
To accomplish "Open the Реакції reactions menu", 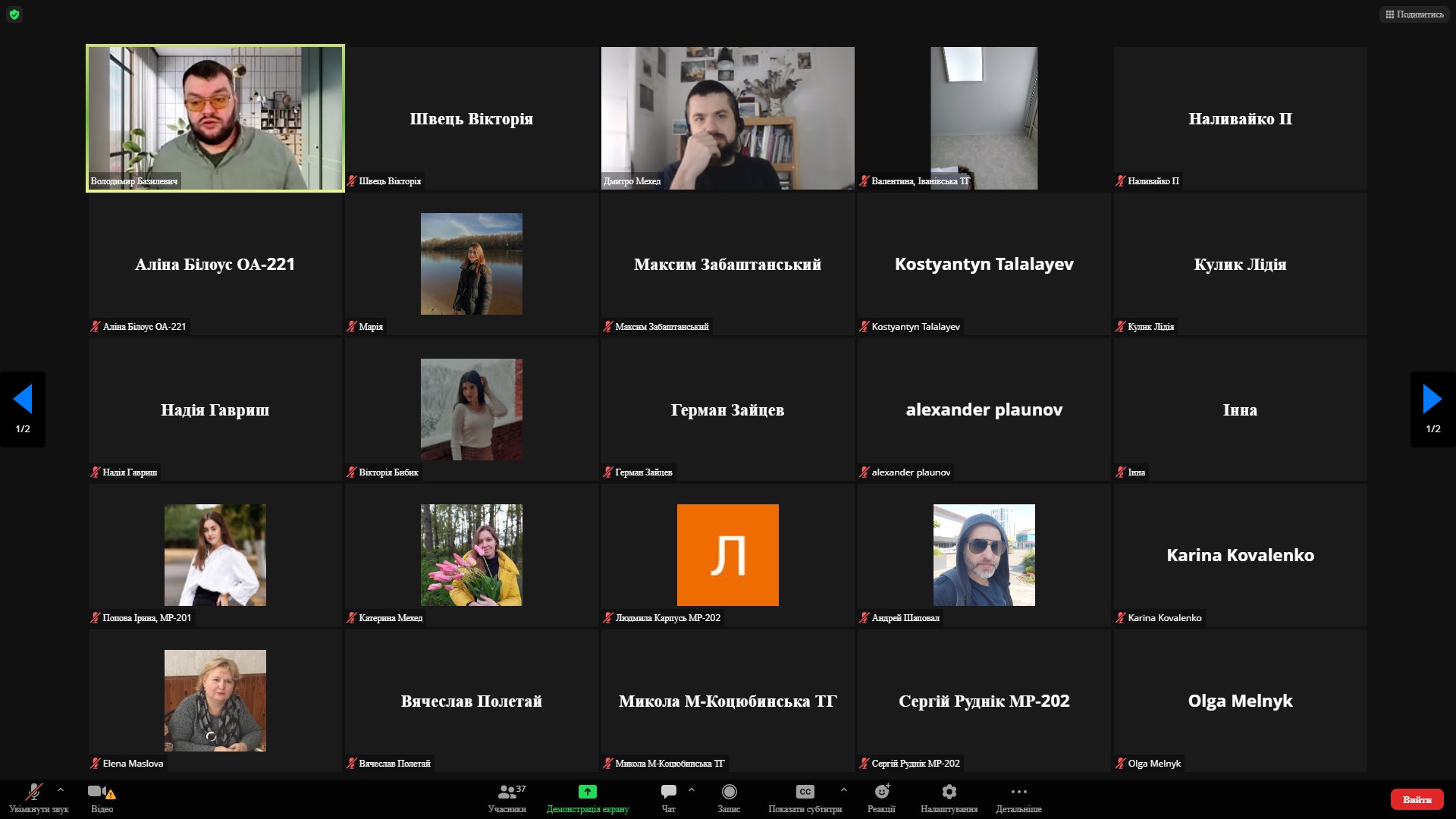I will [881, 793].
